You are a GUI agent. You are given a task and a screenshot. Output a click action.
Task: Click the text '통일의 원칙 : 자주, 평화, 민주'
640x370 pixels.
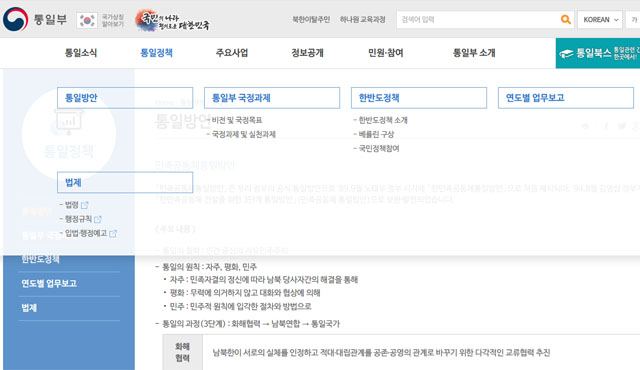(x=209, y=267)
